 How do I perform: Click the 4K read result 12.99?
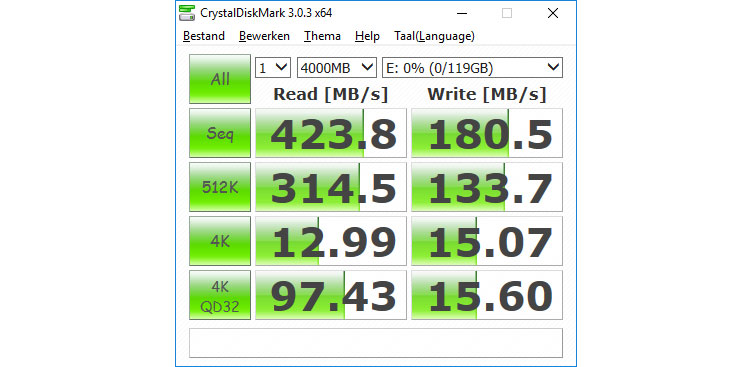pos(331,241)
